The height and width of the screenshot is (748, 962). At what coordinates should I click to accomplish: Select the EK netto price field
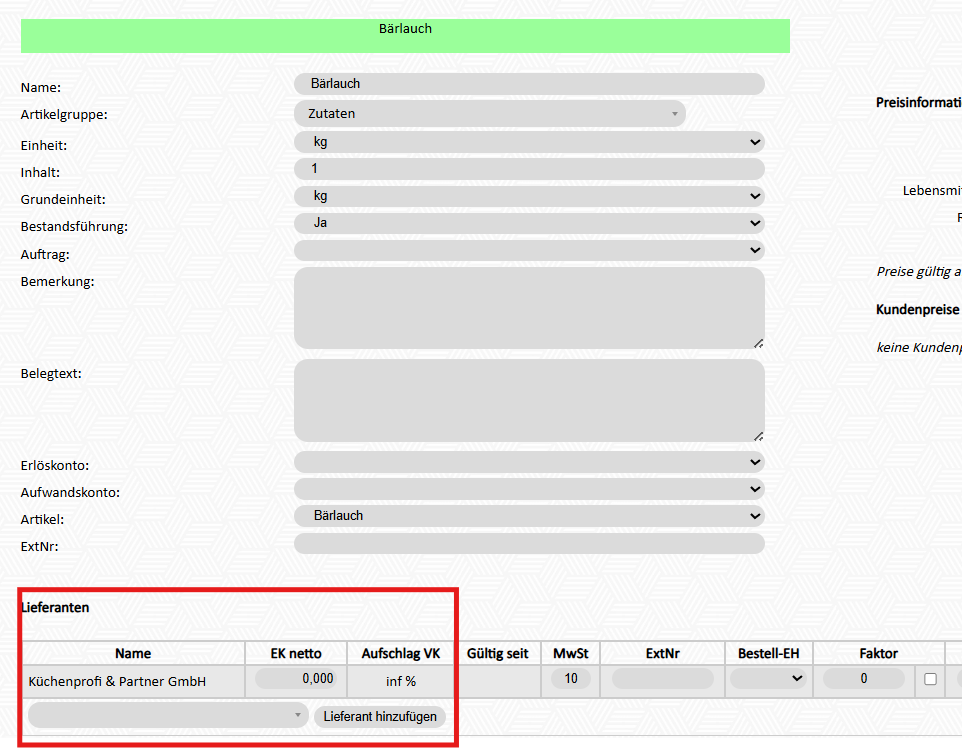point(295,679)
